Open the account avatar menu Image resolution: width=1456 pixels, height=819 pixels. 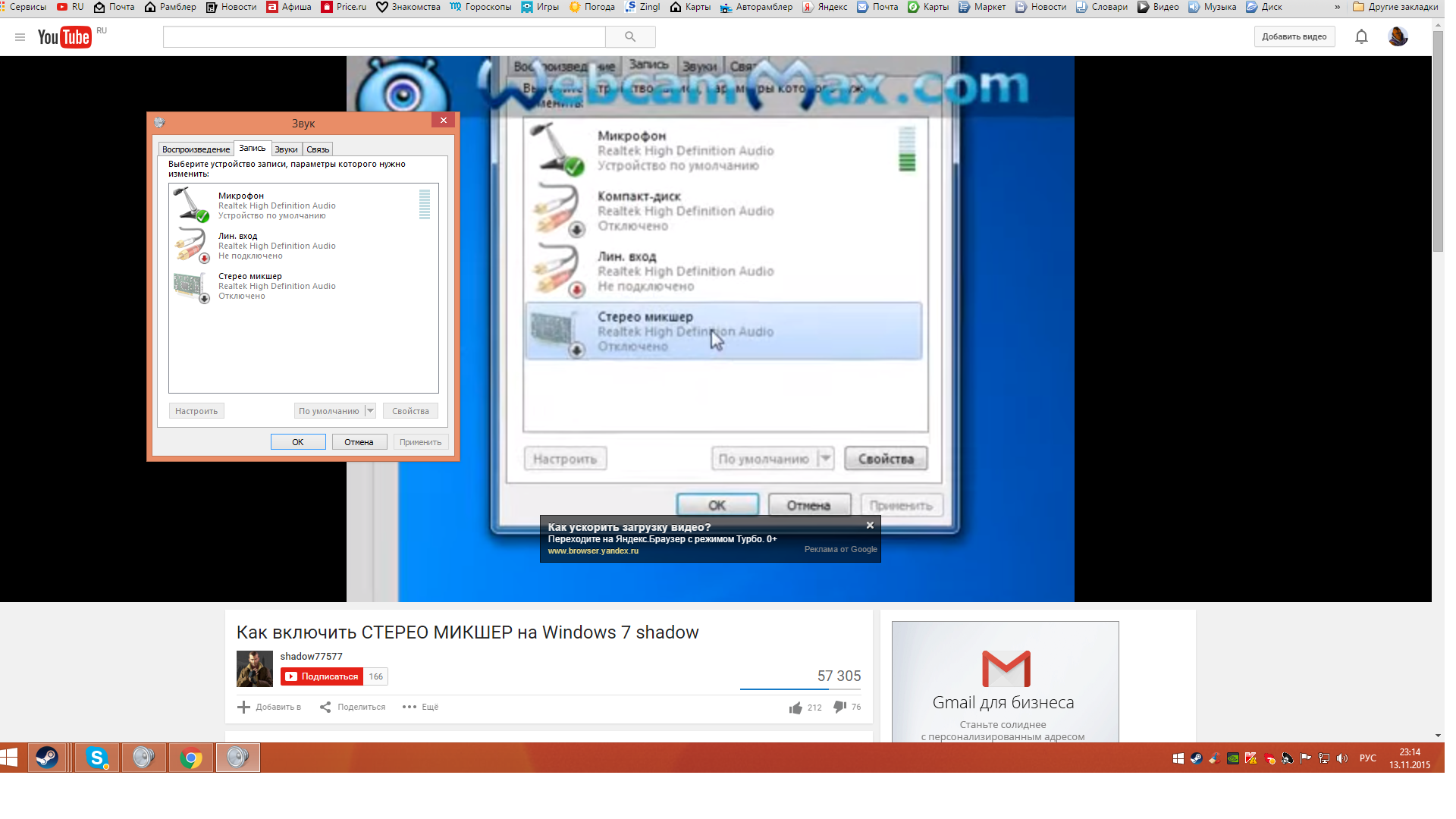1398,36
